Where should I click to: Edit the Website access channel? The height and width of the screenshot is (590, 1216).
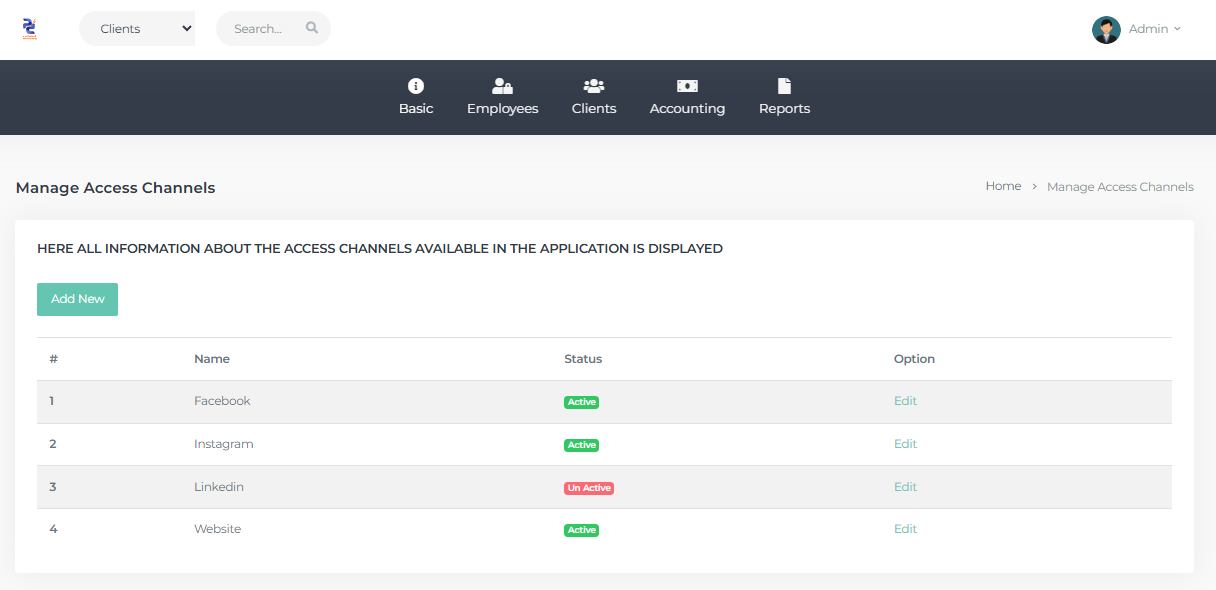(x=905, y=529)
